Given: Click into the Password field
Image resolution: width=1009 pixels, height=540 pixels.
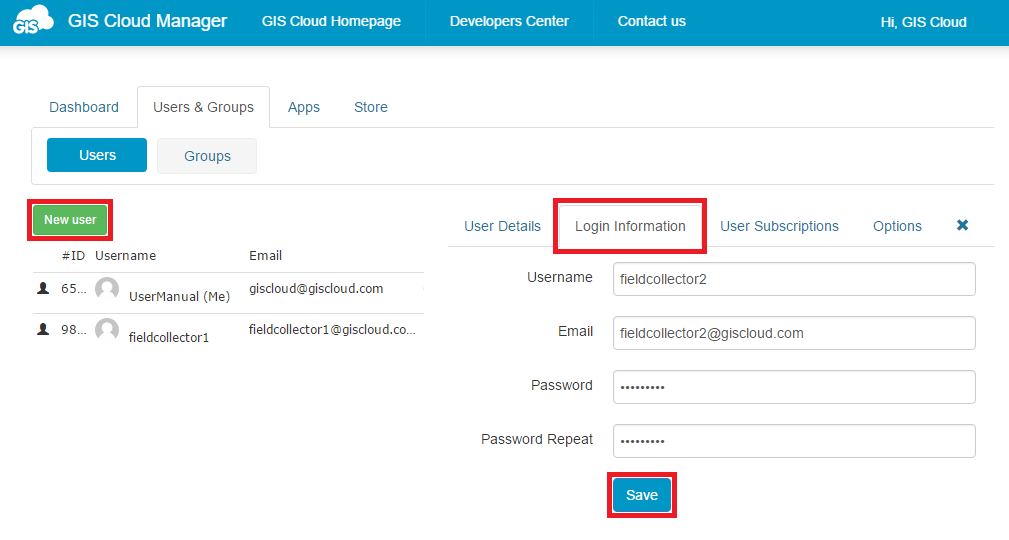Looking at the screenshot, I should (x=794, y=387).
